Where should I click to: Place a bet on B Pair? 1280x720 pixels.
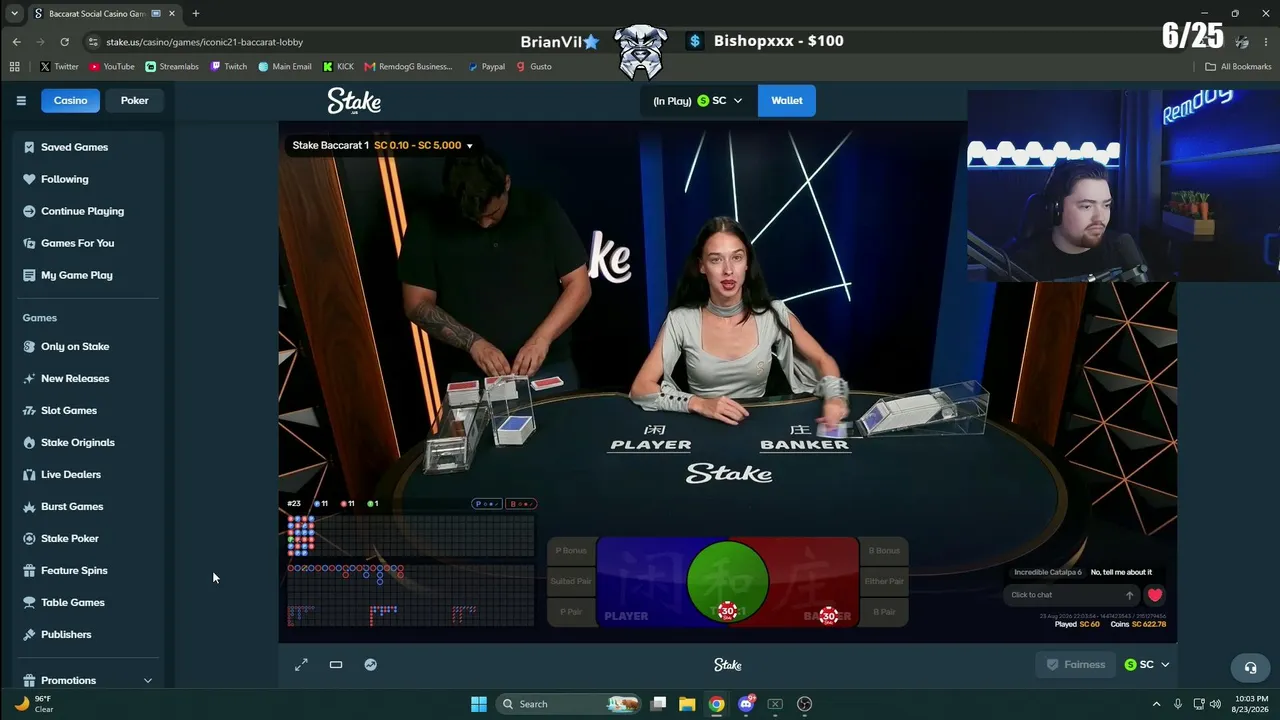(884, 612)
